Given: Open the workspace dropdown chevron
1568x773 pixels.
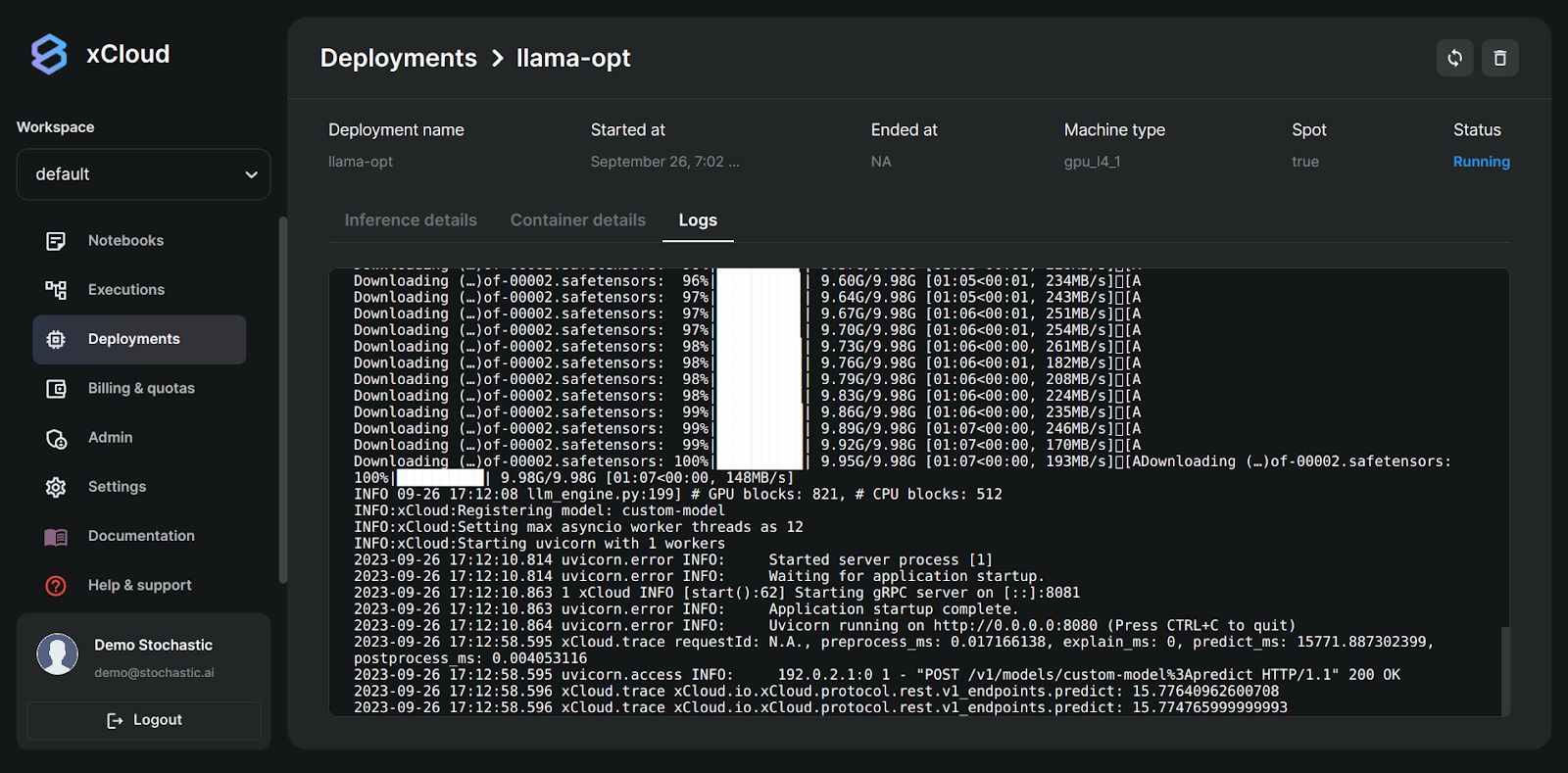Looking at the screenshot, I should coord(251,174).
